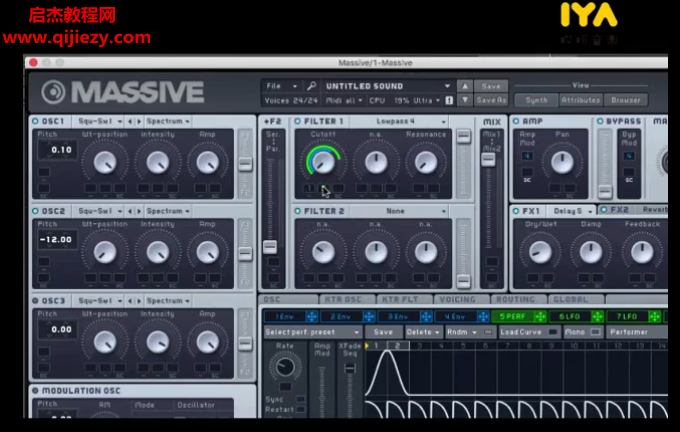Open Filter 2 None type dropdown

[x=399, y=211]
